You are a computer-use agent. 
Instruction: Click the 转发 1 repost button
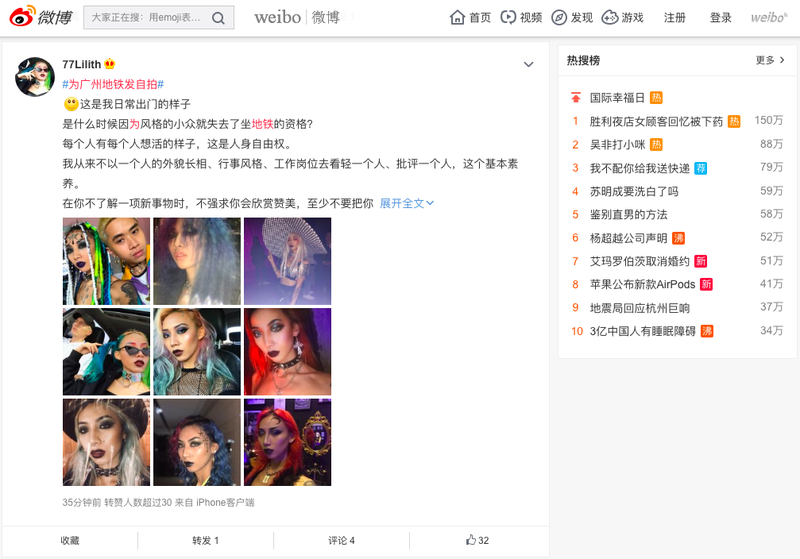206,540
